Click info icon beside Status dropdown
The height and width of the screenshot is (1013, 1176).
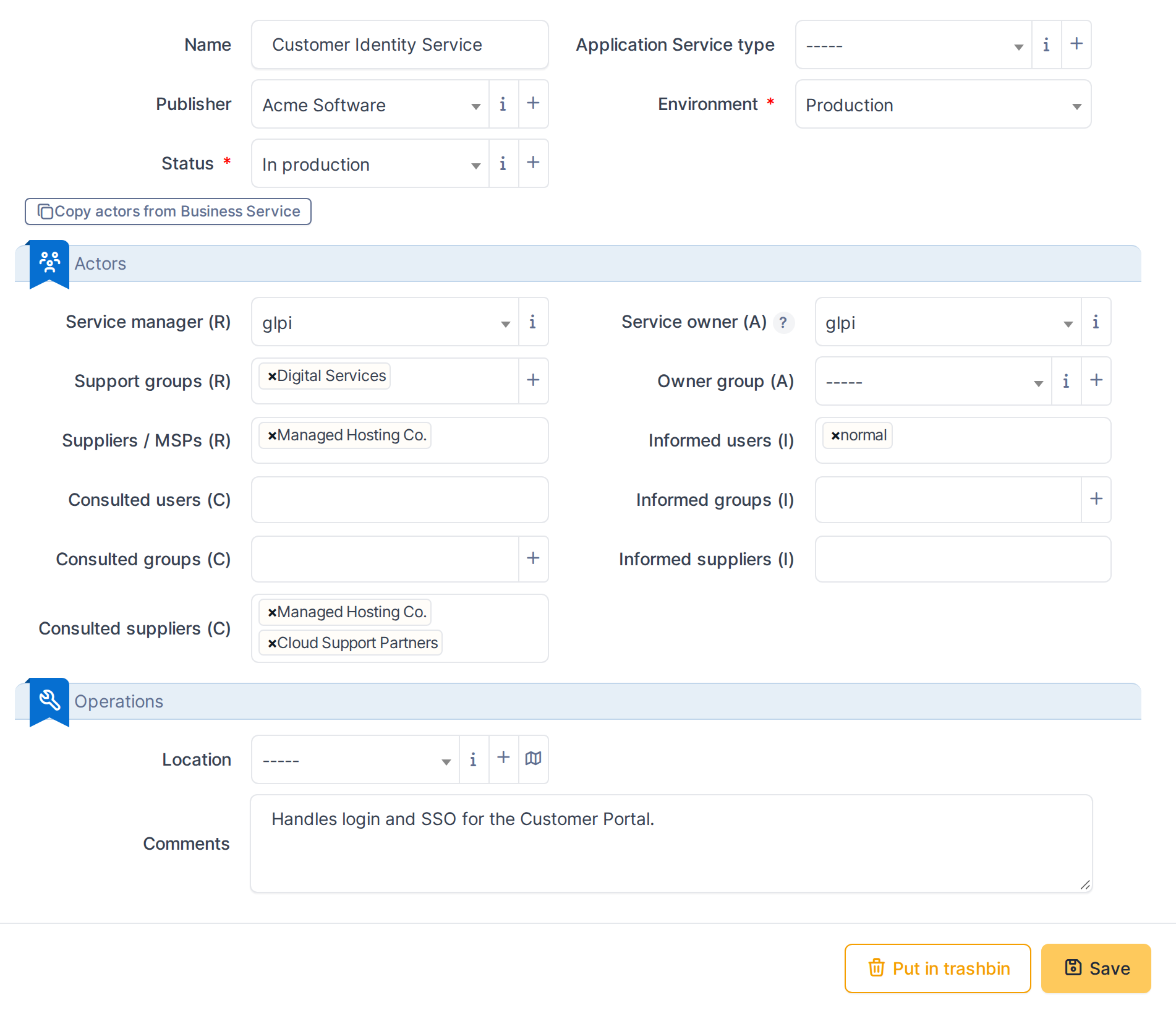click(503, 164)
